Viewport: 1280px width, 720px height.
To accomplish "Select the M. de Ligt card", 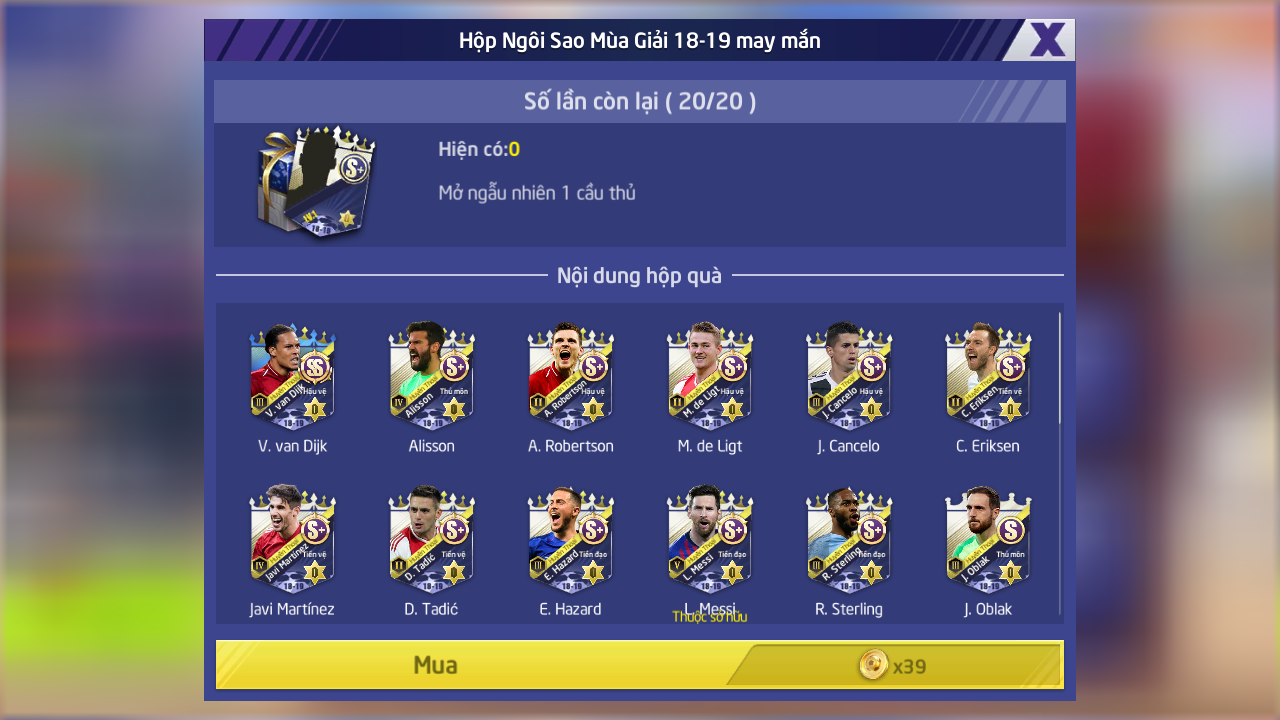I will pyautogui.click(x=709, y=376).
